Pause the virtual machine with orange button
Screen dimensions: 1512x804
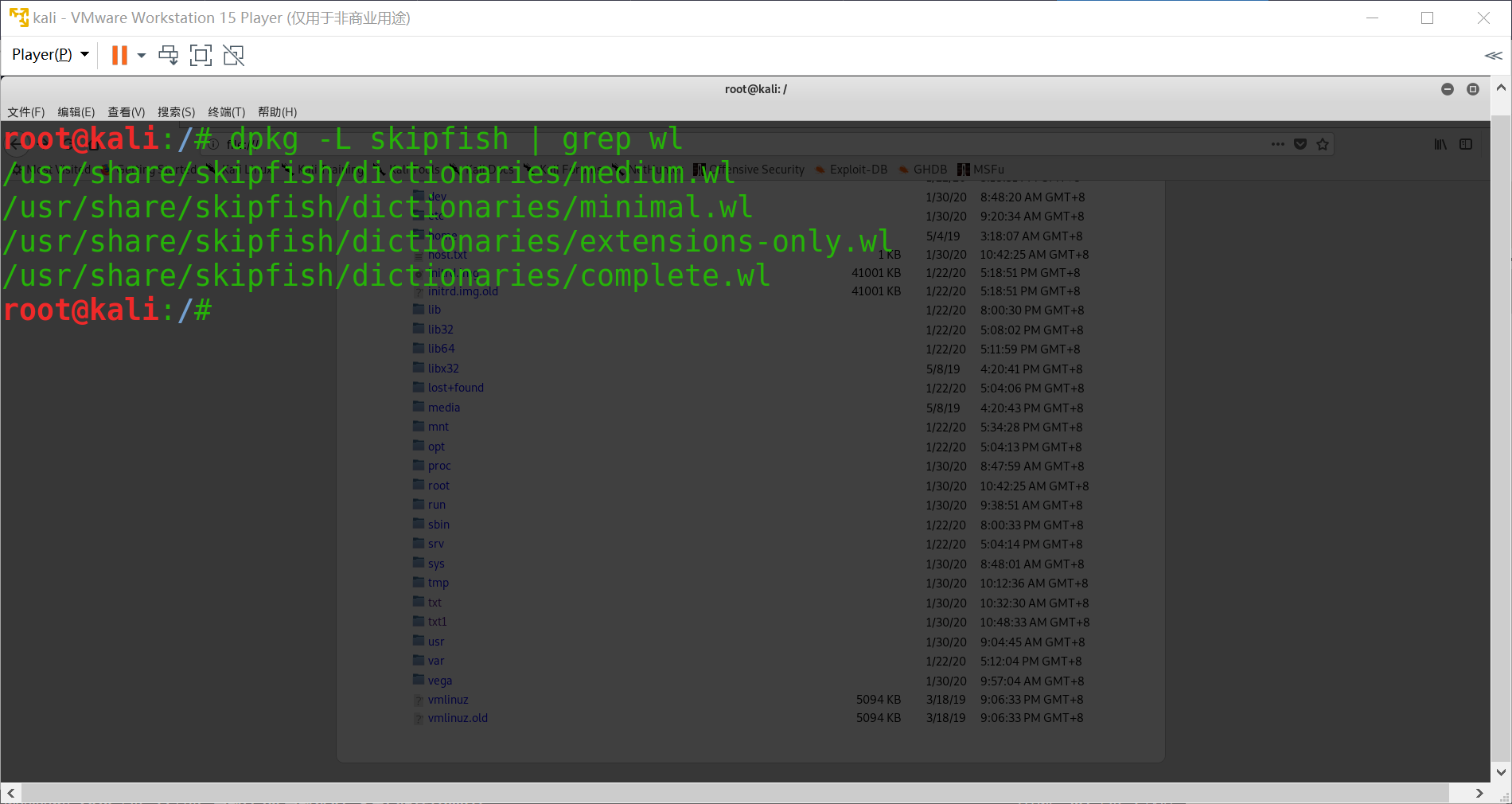coord(119,55)
